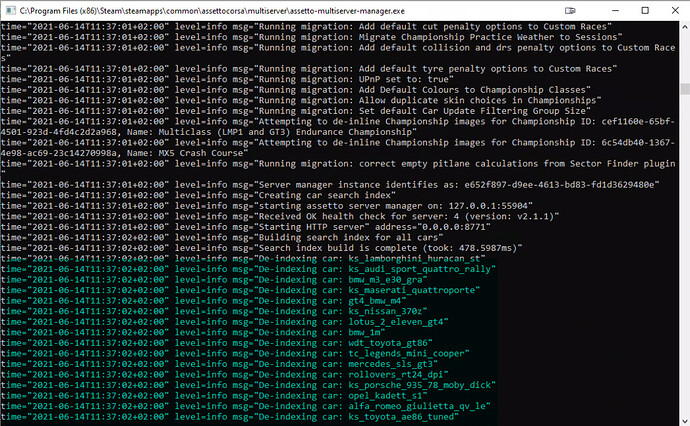Maximize the console window
Screen dimensions: 690x426
coord(645,11)
